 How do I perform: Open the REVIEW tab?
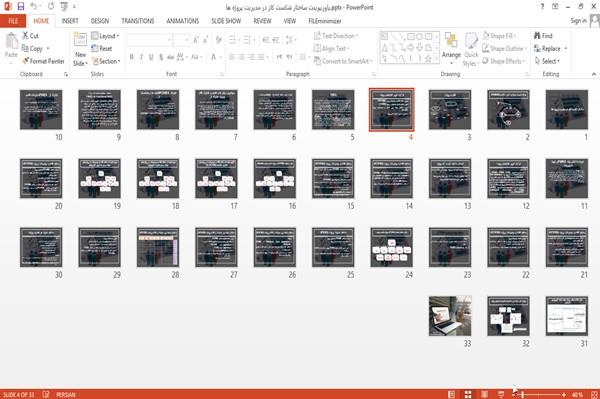click(x=262, y=21)
